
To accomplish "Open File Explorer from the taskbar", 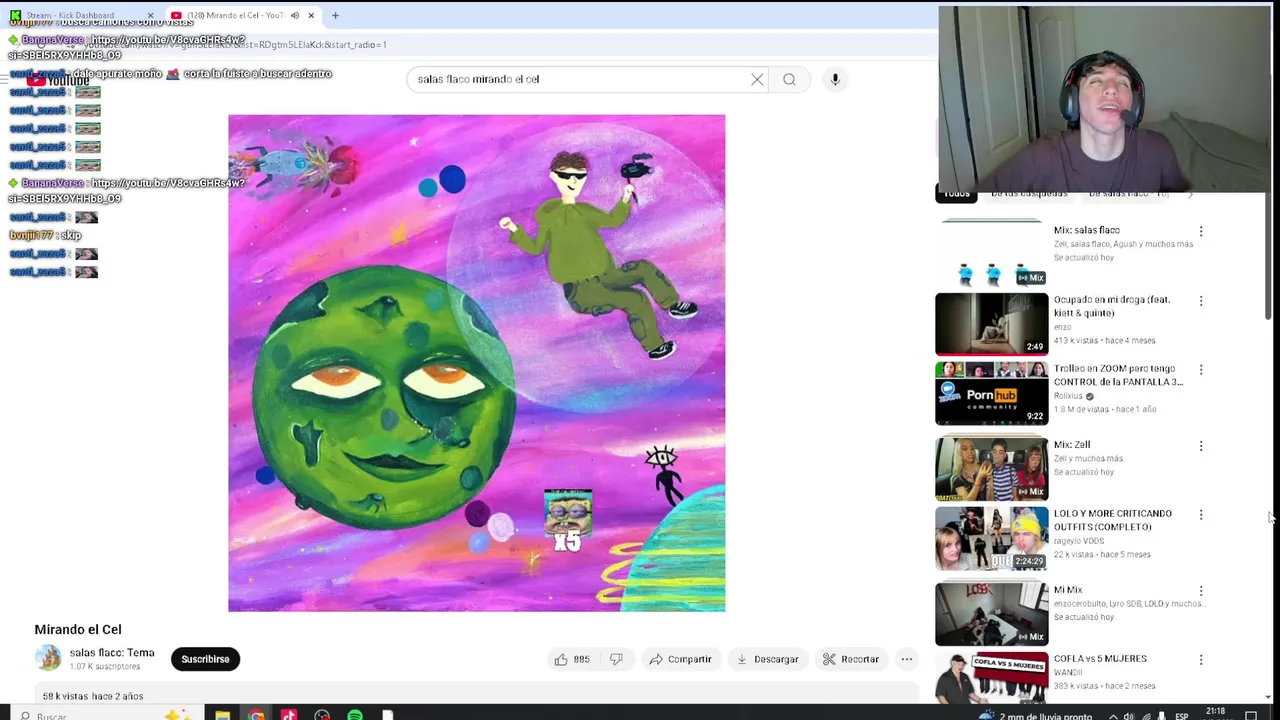I will pyautogui.click(x=222, y=715).
